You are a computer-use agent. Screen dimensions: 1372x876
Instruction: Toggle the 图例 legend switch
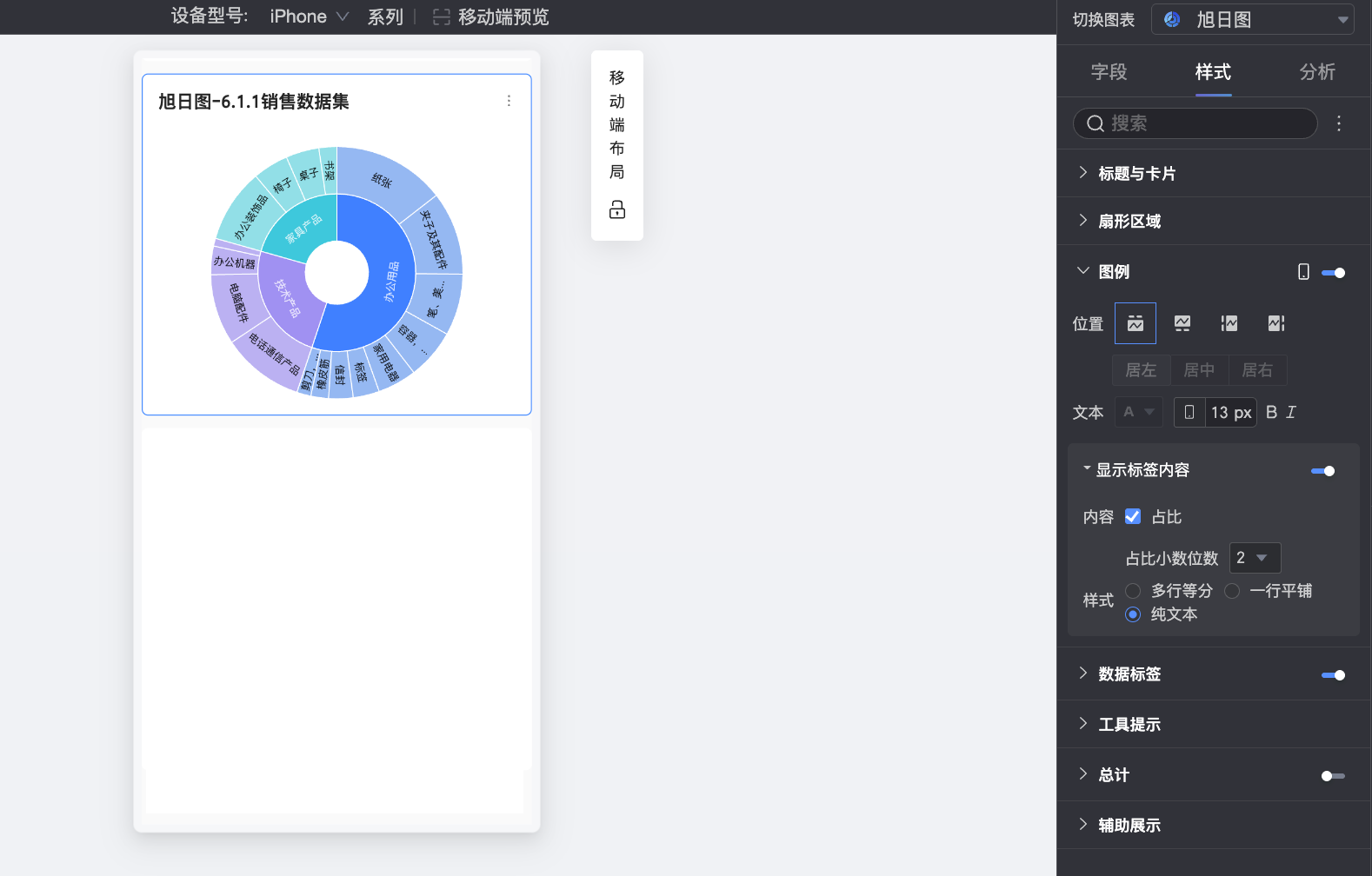(x=1333, y=273)
